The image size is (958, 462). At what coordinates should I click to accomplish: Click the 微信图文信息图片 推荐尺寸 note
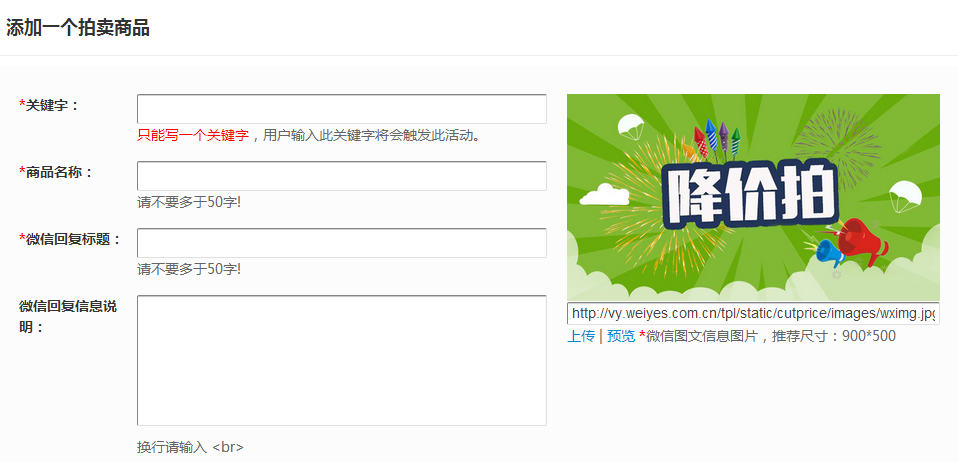tap(767, 336)
